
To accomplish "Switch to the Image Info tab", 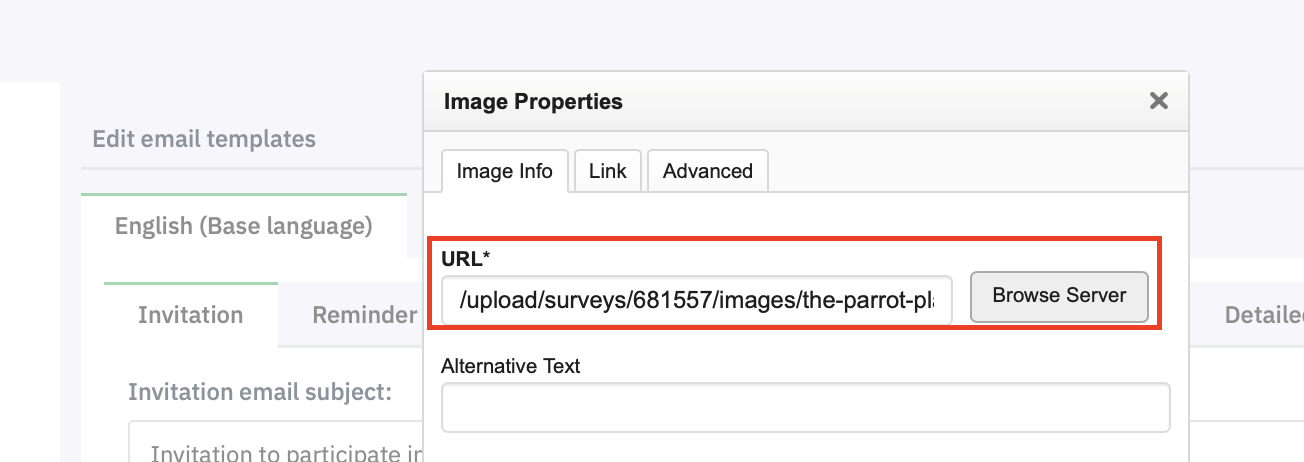I will (x=504, y=171).
